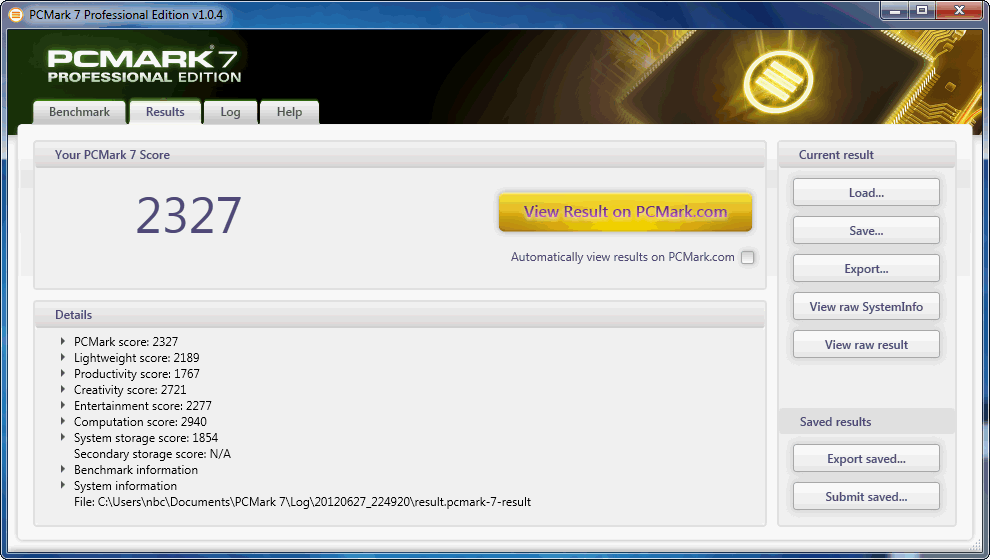Screen dimensions: 990x560
Task: Click the Save... button
Action: point(866,230)
